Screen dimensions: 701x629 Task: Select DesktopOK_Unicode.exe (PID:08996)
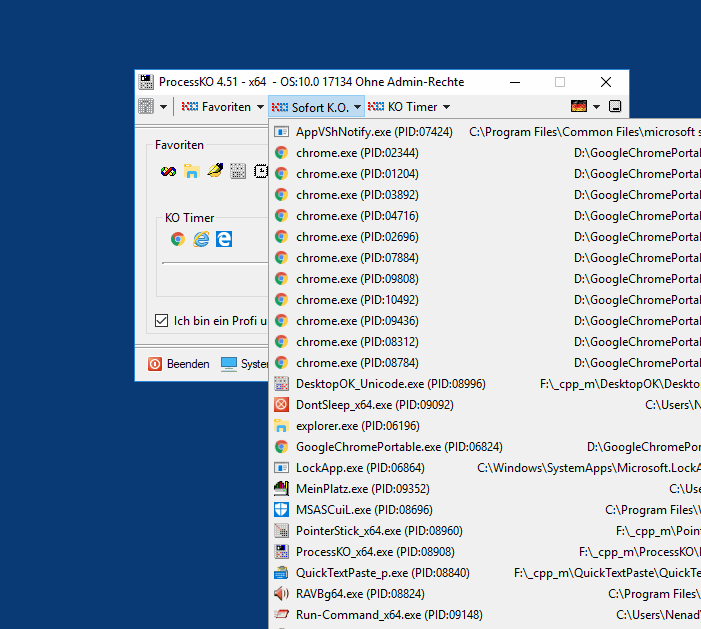[x=485, y=384]
